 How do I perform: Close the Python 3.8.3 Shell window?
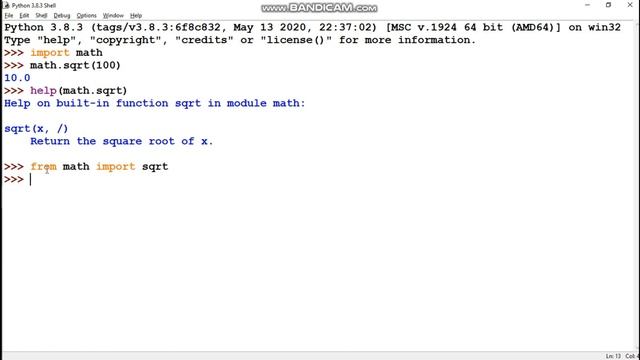coord(630,5)
